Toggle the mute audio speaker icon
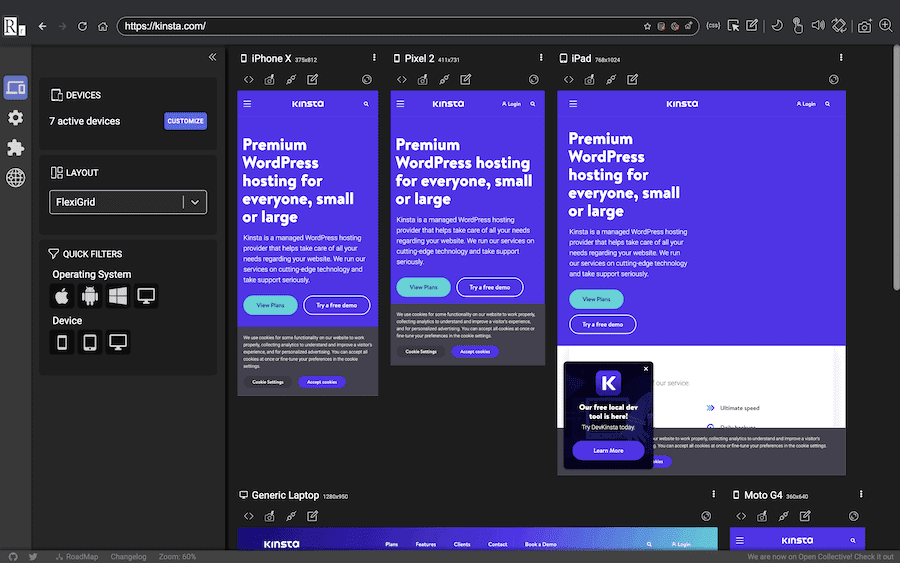 coord(818,26)
